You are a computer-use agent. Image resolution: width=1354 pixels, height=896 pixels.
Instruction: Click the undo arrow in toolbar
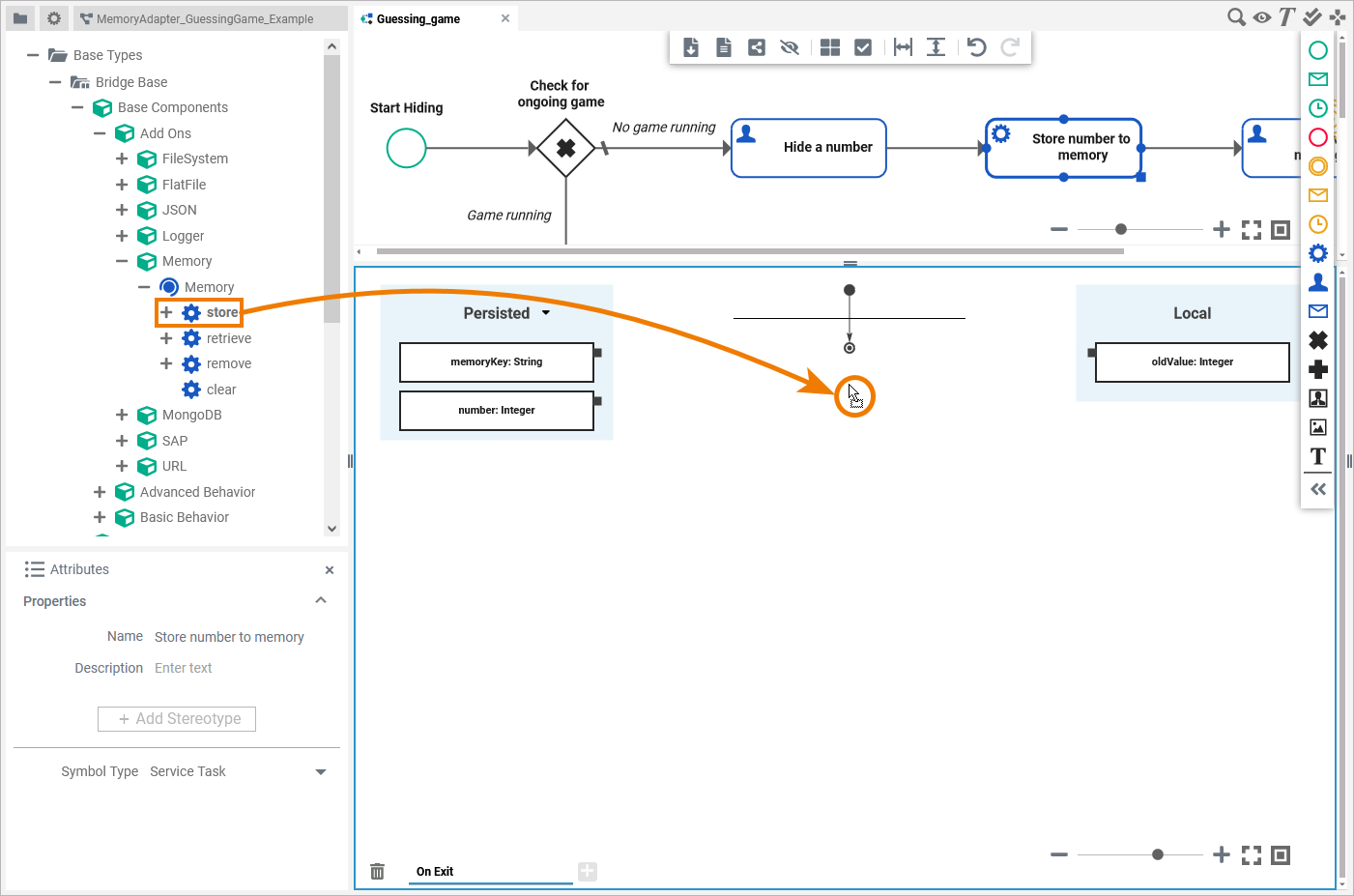976,47
